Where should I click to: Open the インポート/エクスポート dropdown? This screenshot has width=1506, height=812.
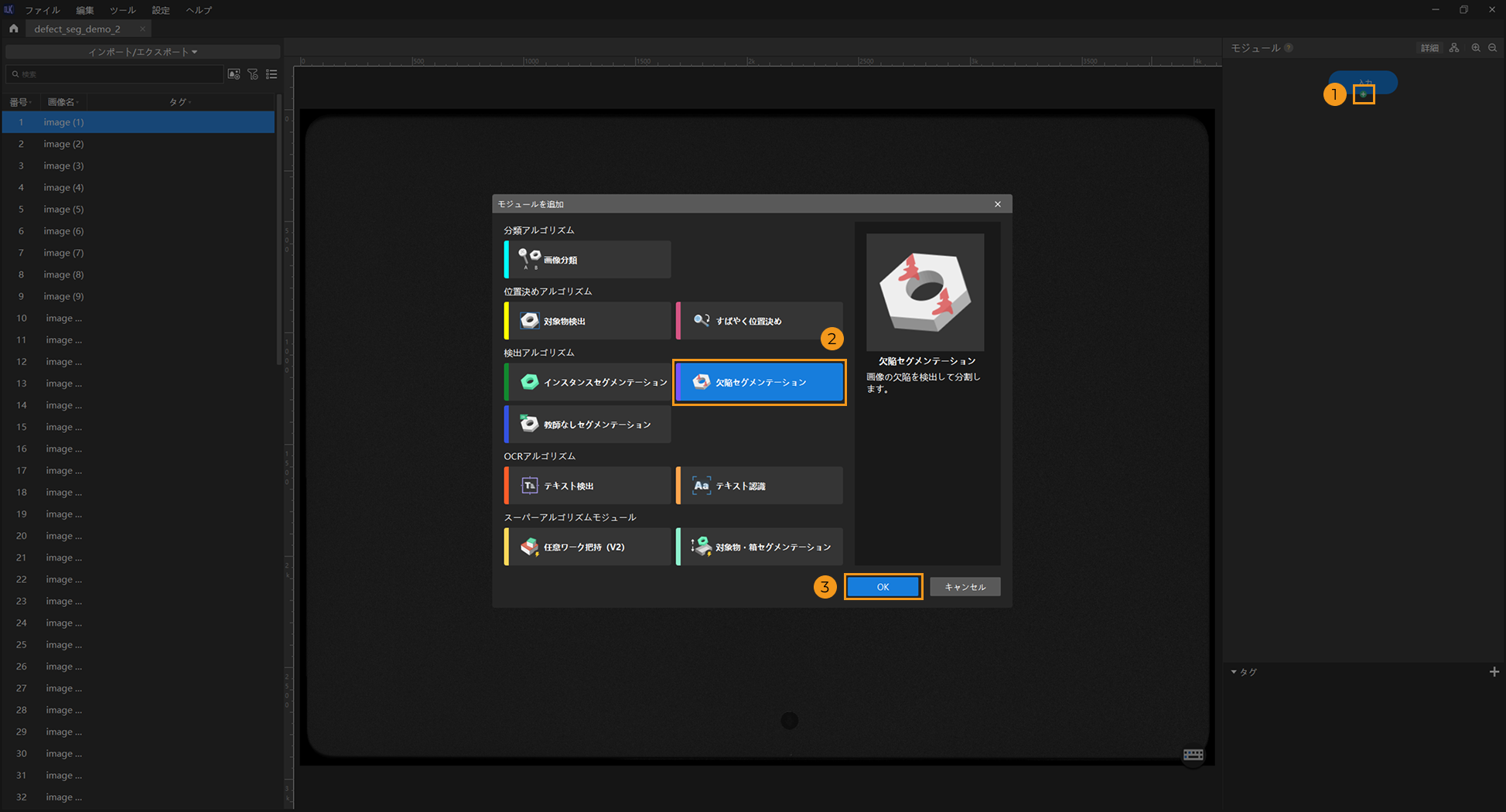(142, 52)
